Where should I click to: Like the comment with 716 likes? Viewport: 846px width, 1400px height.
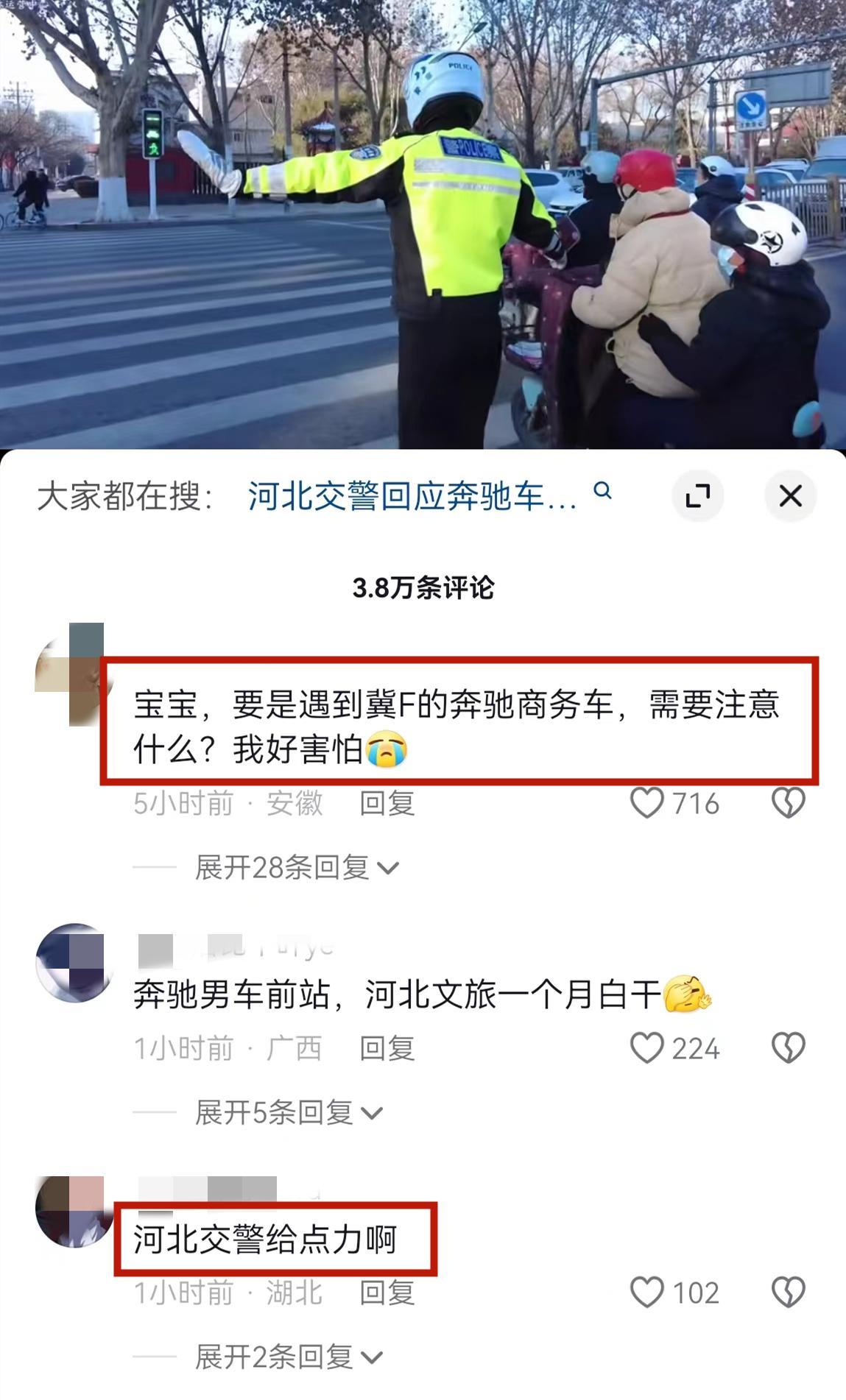(647, 803)
